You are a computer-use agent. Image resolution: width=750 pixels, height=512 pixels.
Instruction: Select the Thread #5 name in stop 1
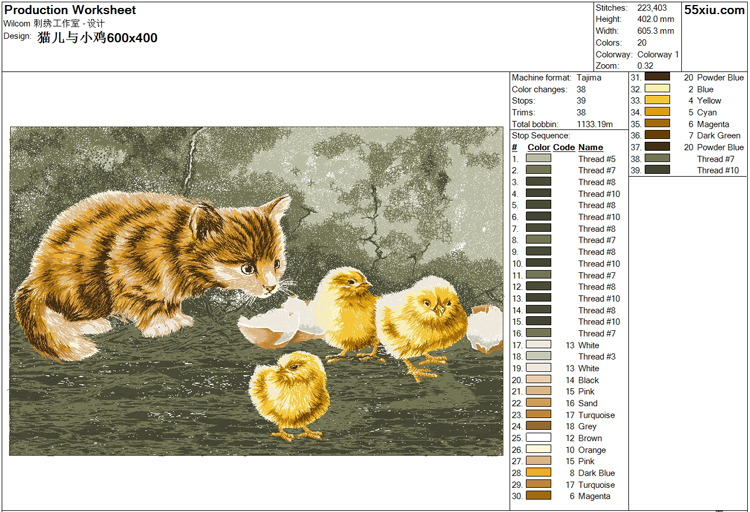click(596, 159)
